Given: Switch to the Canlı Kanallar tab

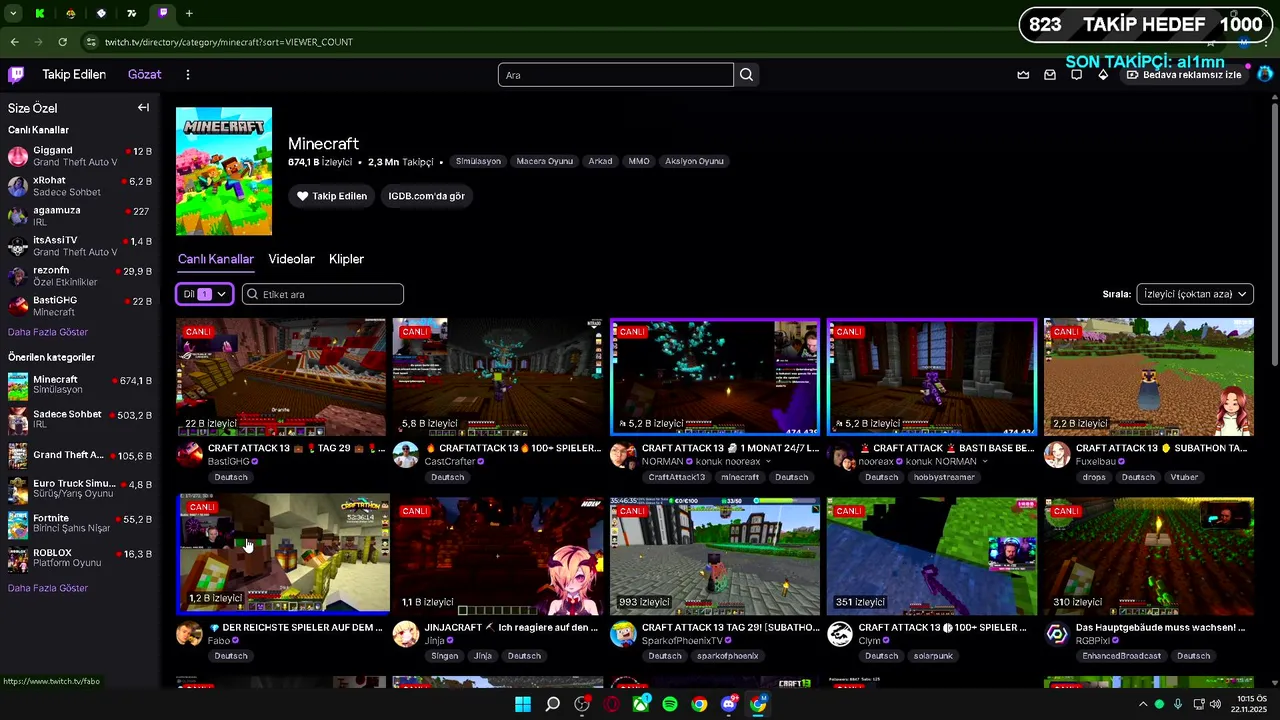Looking at the screenshot, I should click(215, 259).
